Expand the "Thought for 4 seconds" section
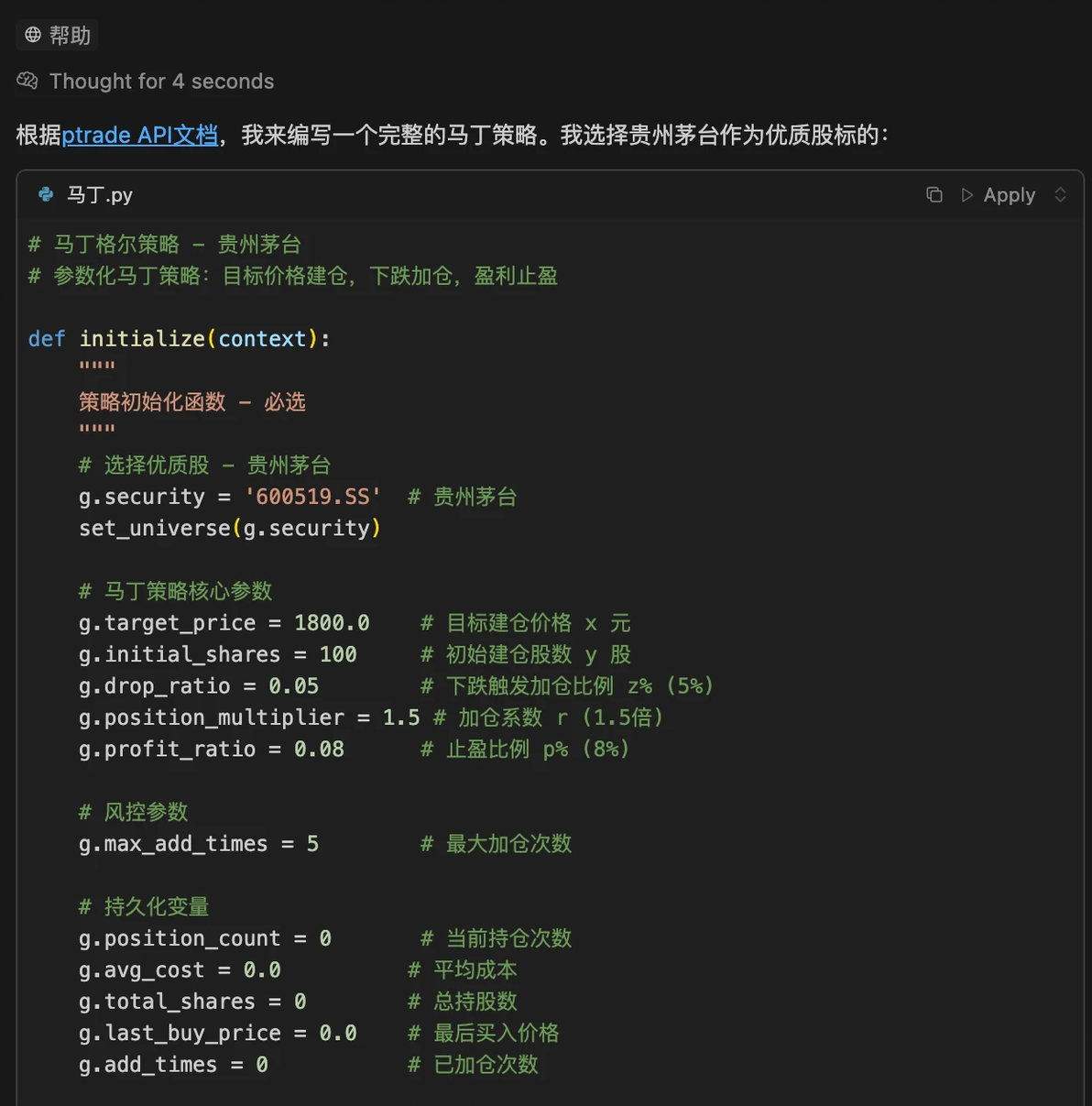This screenshot has height=1106, width=1092. click(x=161, y=81)
